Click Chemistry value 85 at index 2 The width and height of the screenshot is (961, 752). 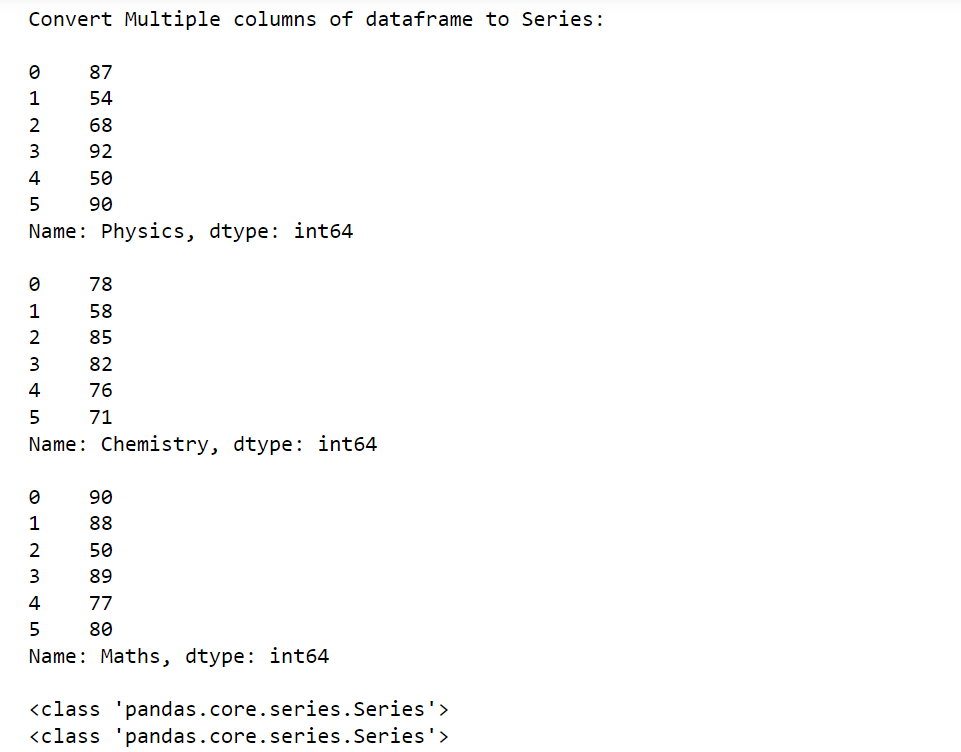(101, 338)
